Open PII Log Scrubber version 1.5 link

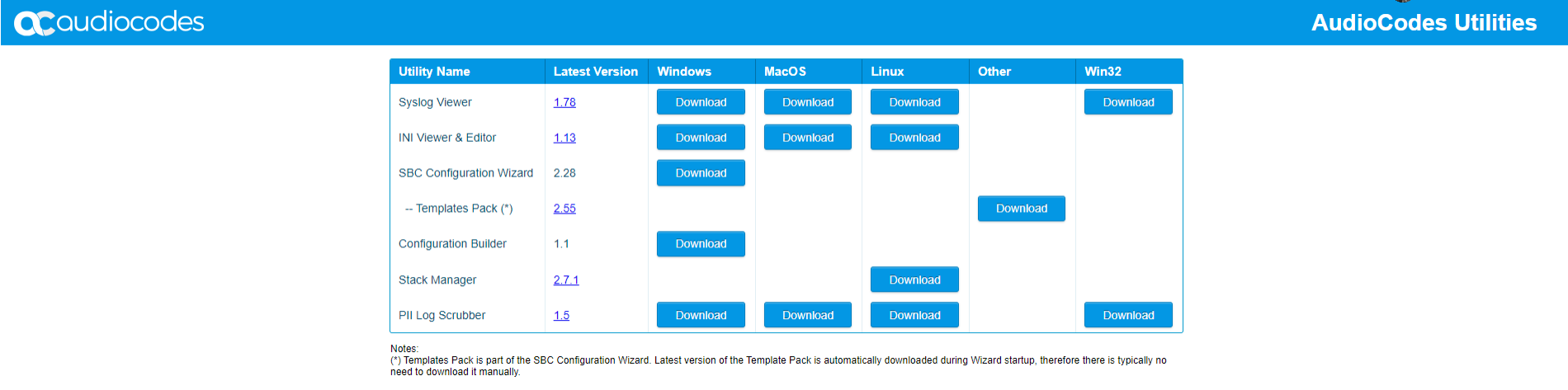click(x=561, y=316)
